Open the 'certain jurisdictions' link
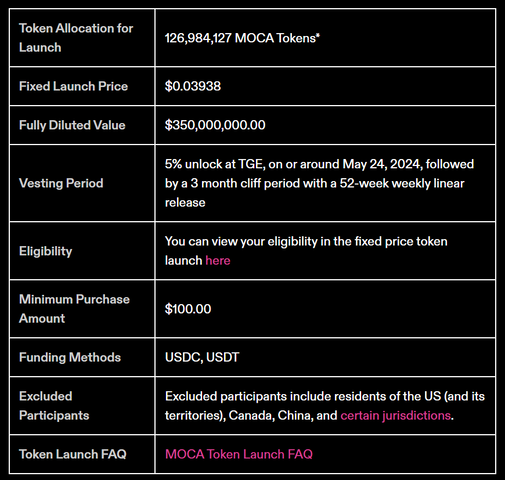This screenshot has height=480, width=505. click(x=395, y=415)
